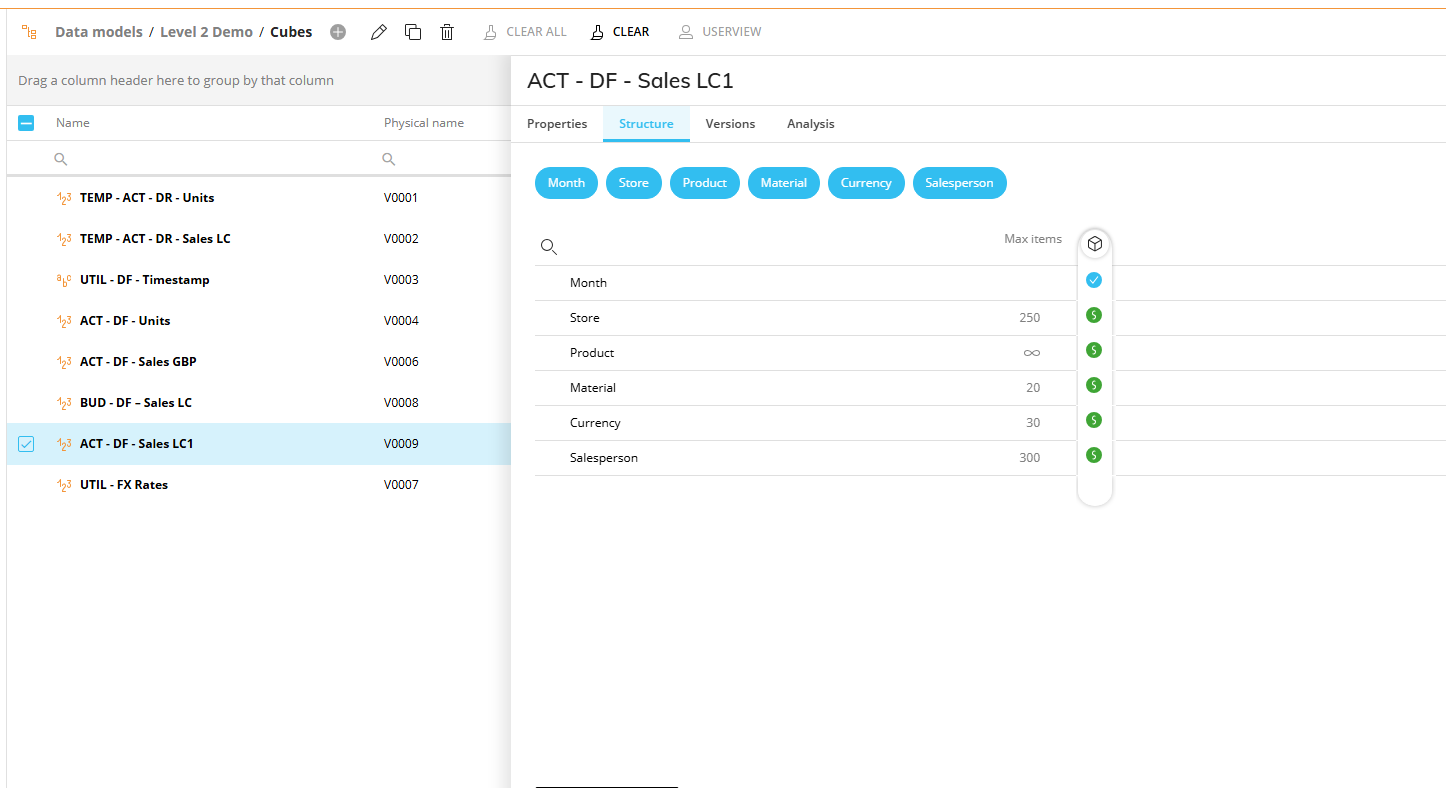Toggle the select-all checkbox in header
Image resolution: width=1446 pixels, height=788 pixels.
(x=26, y=123)
